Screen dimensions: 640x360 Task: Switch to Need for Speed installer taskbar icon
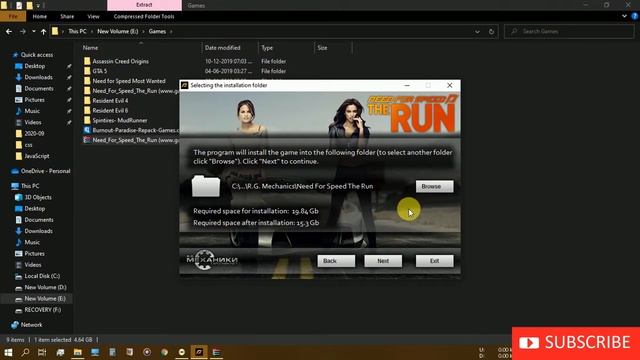199,352
